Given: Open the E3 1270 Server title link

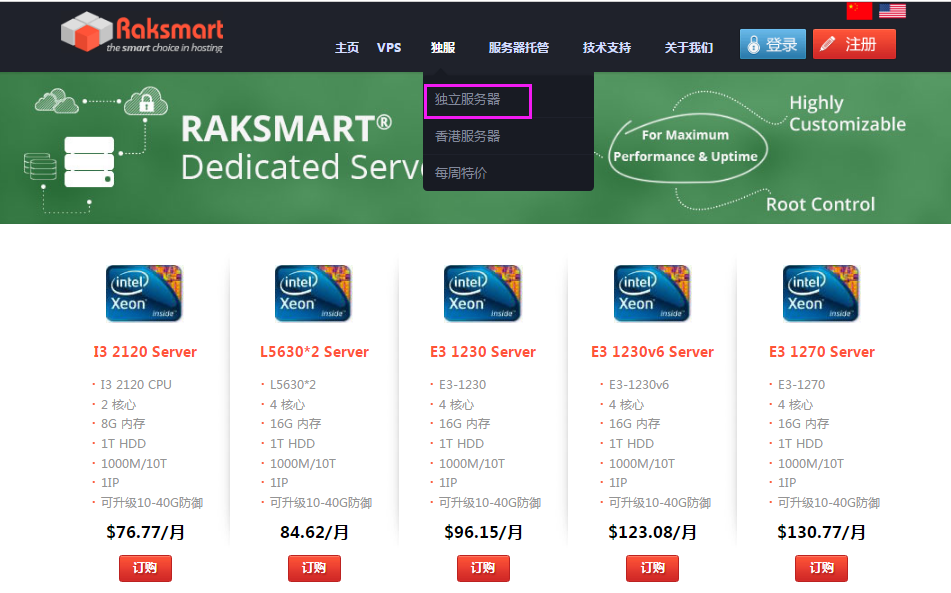Looking at the screenshot, I should click(x=822, y=352).
